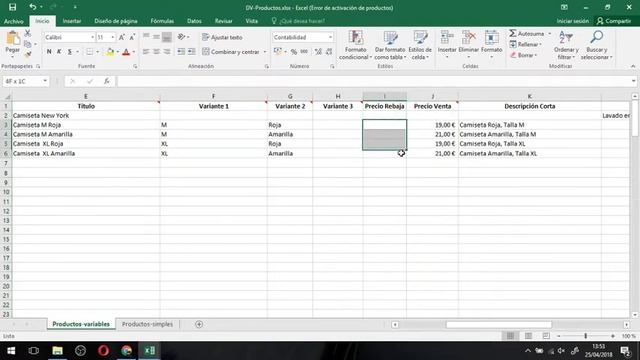640x360 pixels.
Task: Open Estilos de celda gallery
Action: pos(420,45)
